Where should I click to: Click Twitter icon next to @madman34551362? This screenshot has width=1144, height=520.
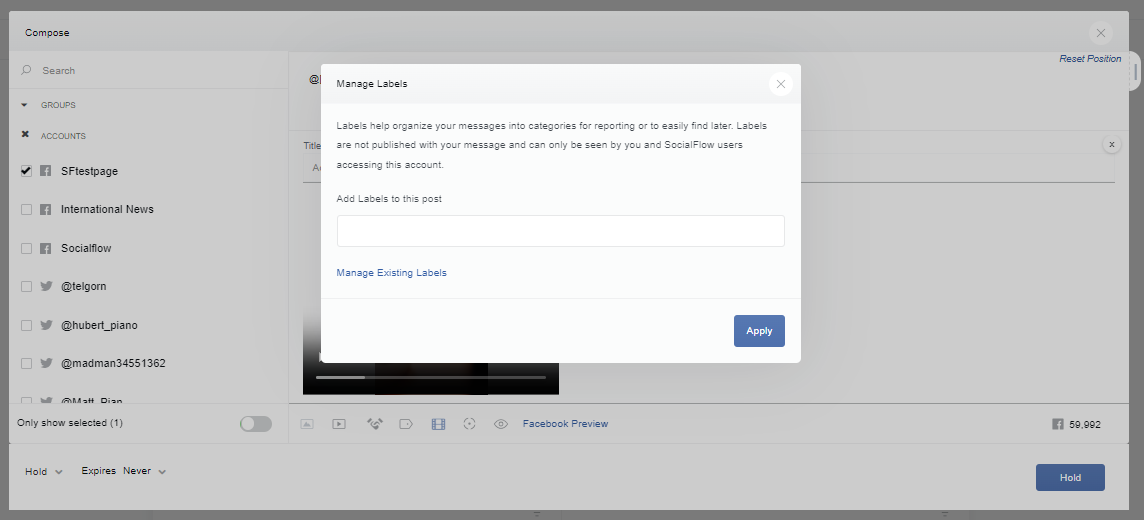coord(46,362)
